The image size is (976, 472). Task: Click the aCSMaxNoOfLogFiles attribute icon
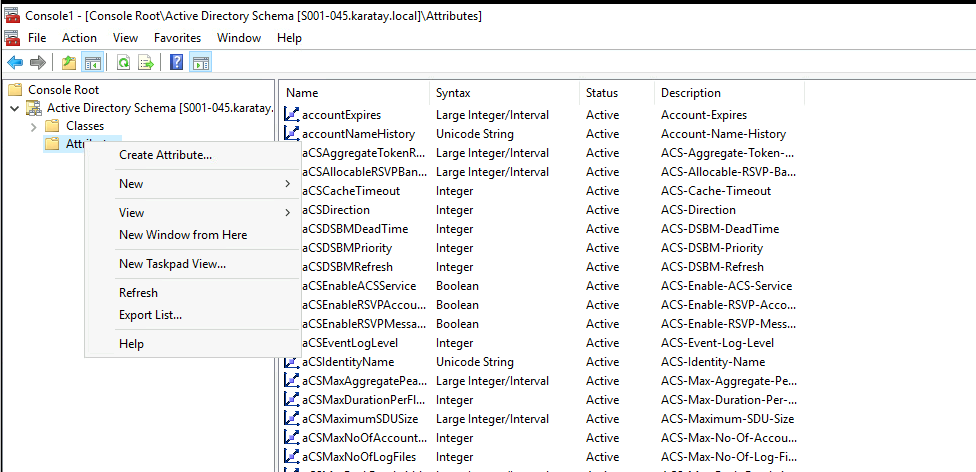pos(291,456)
